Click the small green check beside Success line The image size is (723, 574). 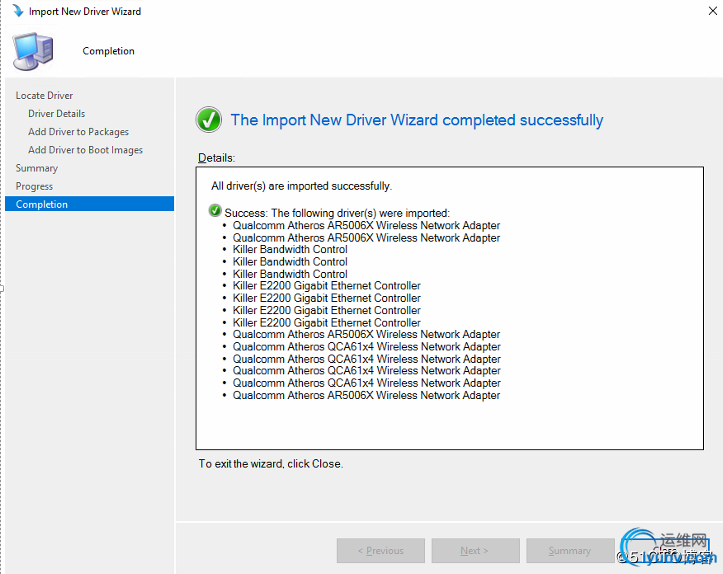pyautogui.click(x=215, y=211)
